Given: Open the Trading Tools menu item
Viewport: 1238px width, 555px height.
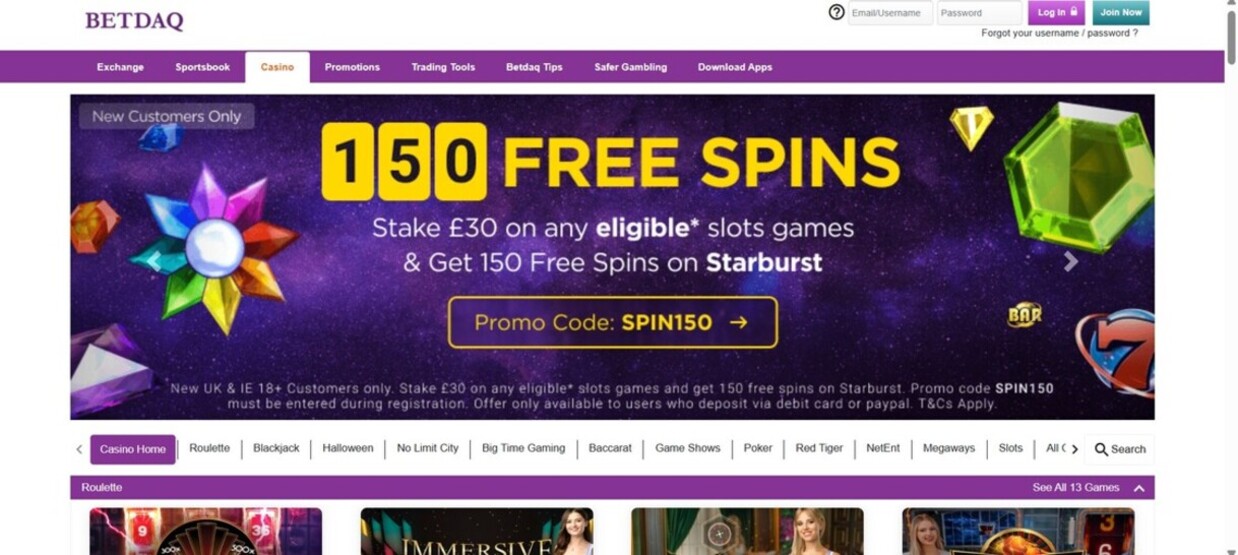Looking at the screenshot, I should tap(443, 67).
